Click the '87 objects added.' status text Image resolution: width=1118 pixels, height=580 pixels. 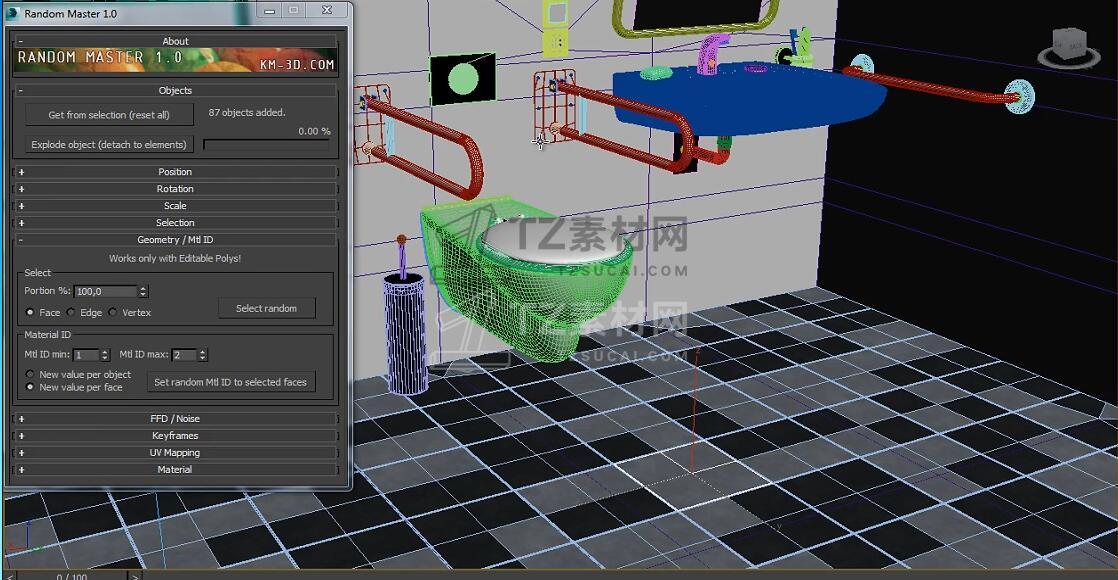[247, 113]
